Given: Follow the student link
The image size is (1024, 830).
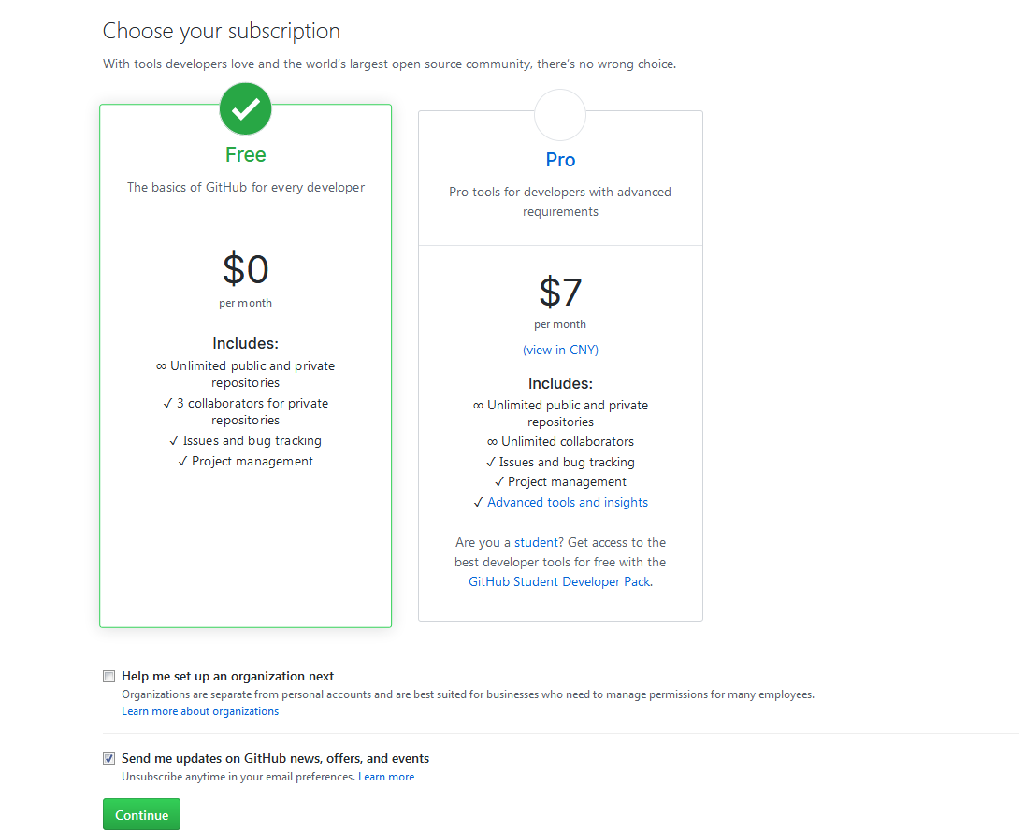Looking at the screenshot, I should click(536, 542).
